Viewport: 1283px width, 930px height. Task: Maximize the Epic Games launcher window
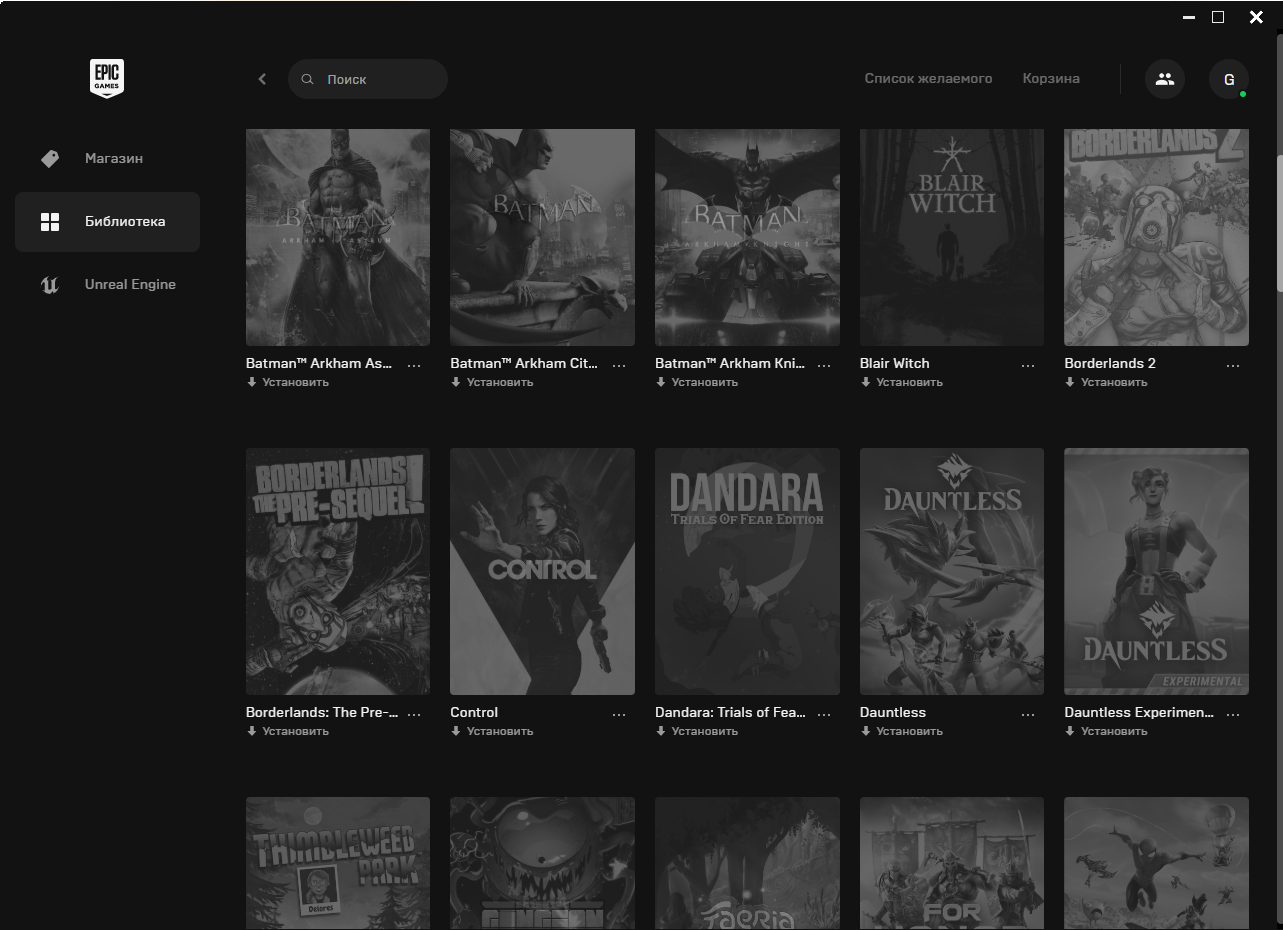point(1218,17)
